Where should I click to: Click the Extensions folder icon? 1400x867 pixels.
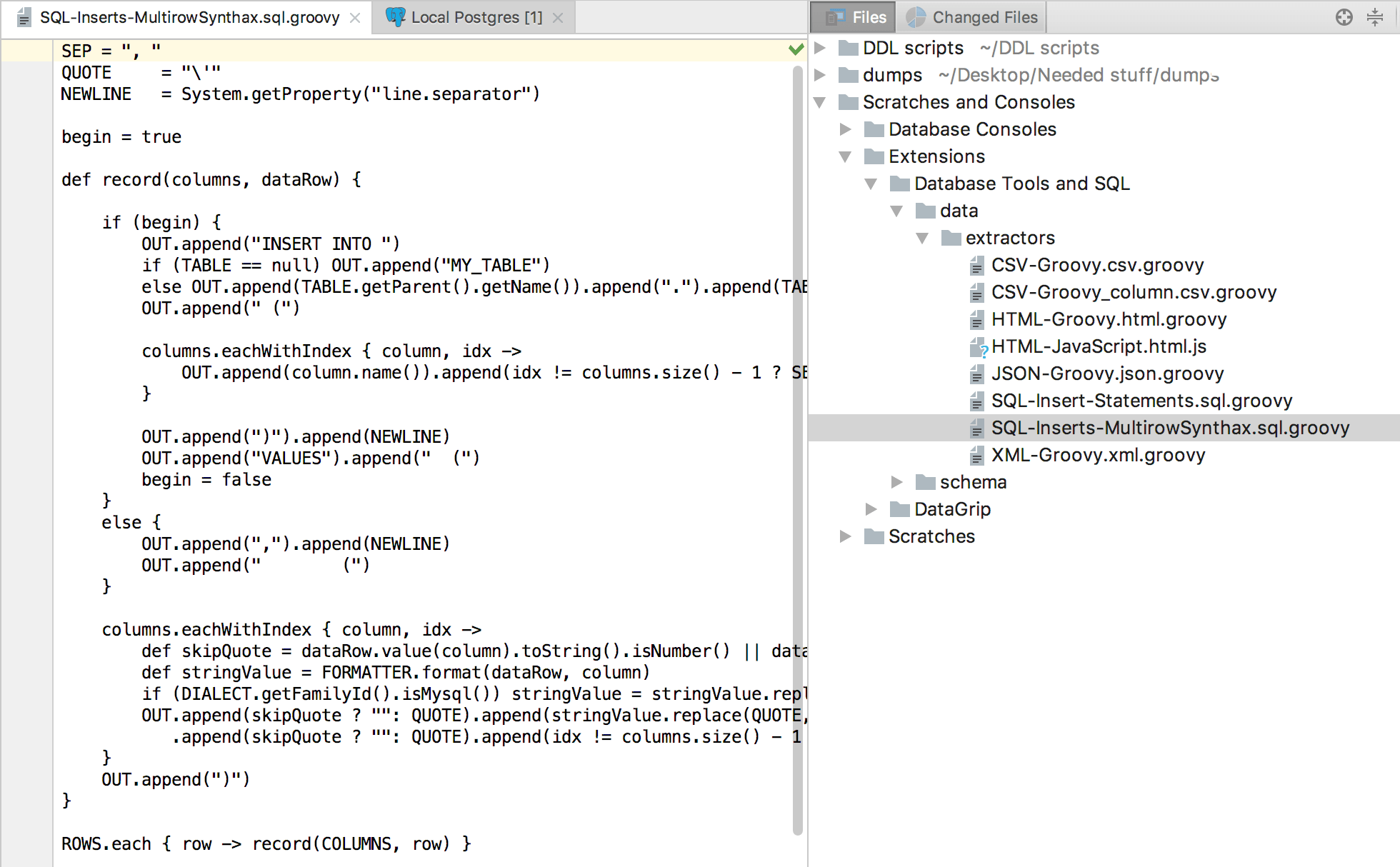click(874, 156)
